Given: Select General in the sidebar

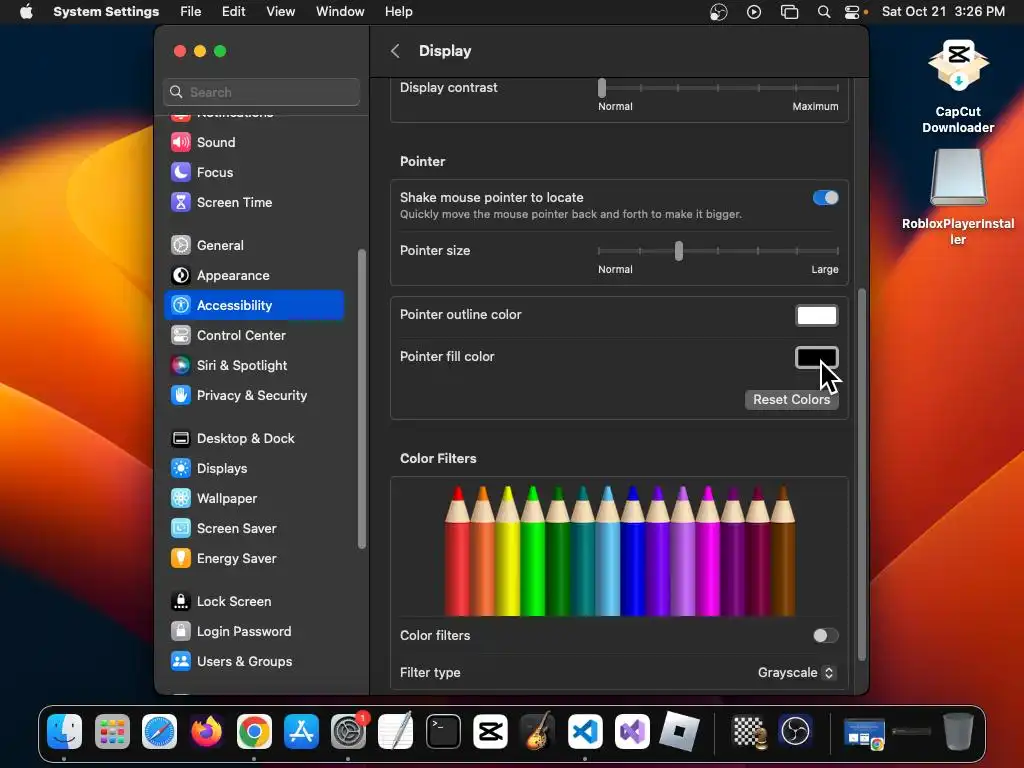Looking at the screenshot, I should pos(254,246).
